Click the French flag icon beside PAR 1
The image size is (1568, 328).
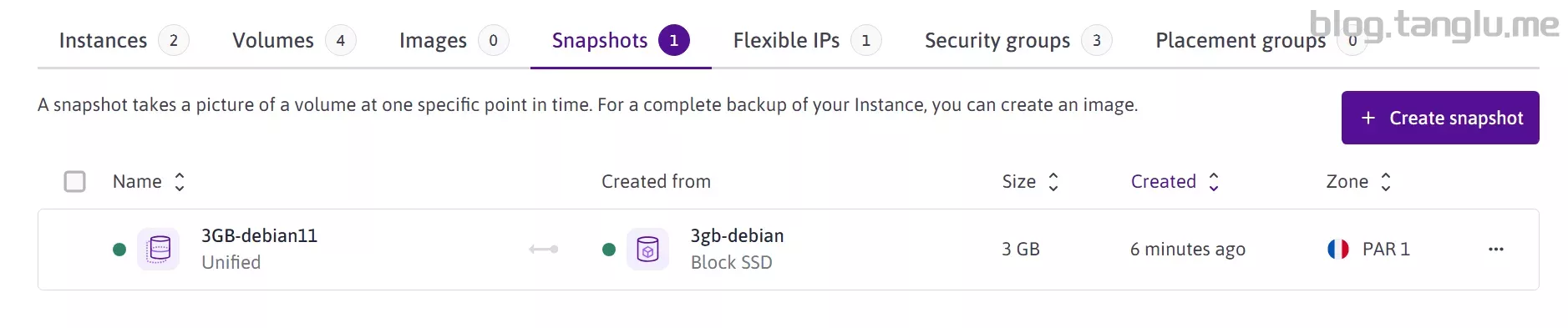1338,249
